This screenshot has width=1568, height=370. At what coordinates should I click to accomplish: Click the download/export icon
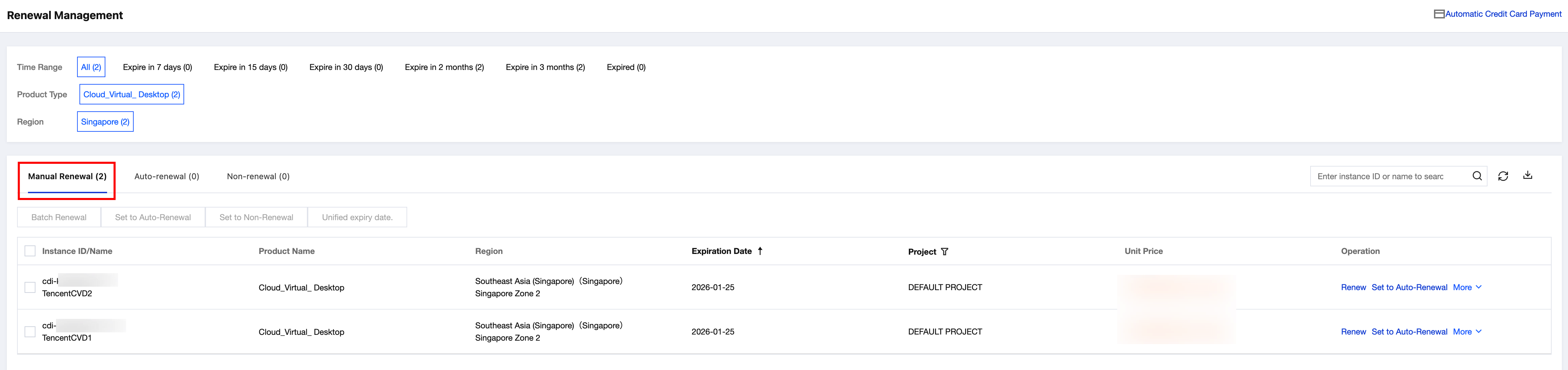tap(1527, 175)
